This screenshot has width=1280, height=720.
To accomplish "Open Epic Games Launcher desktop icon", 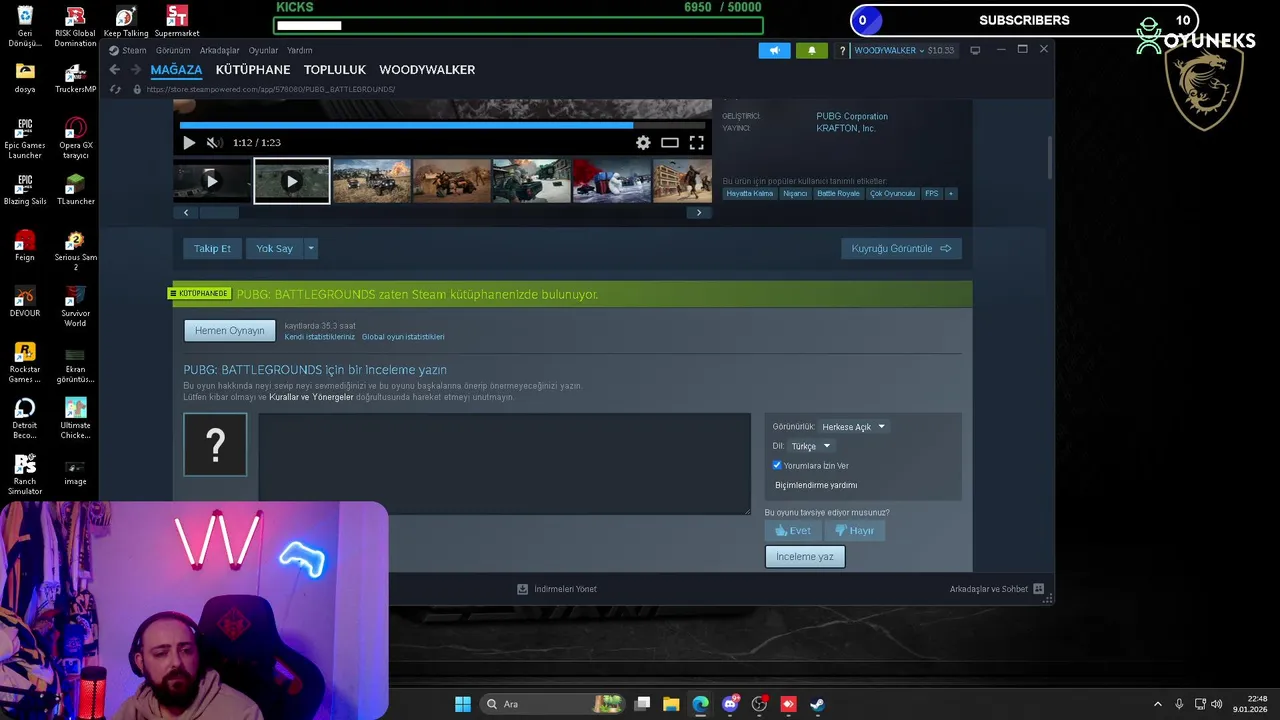I will coord(25,138).
